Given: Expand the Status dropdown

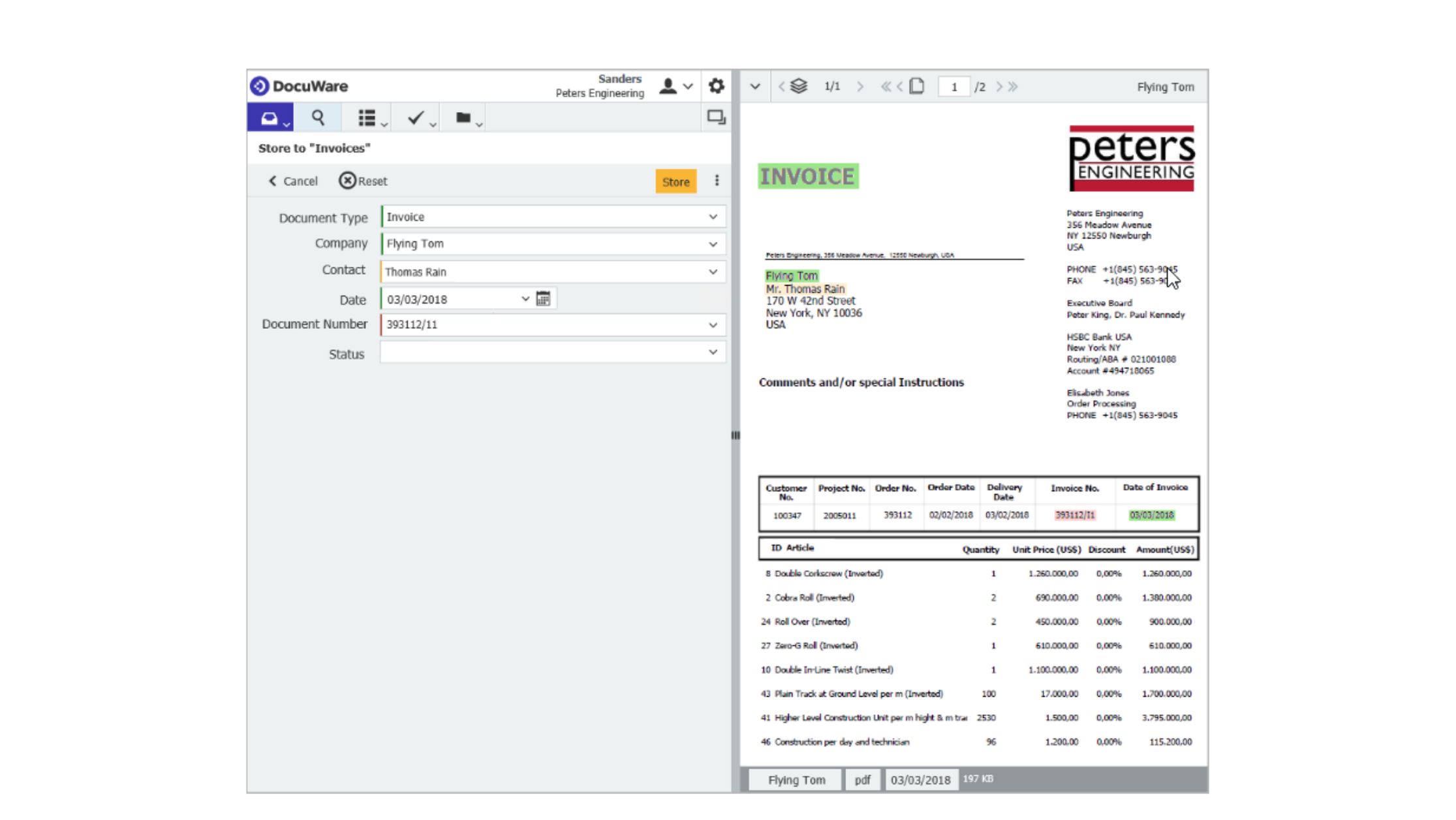Looking at the screenshot, I should (x=713, y=353).
